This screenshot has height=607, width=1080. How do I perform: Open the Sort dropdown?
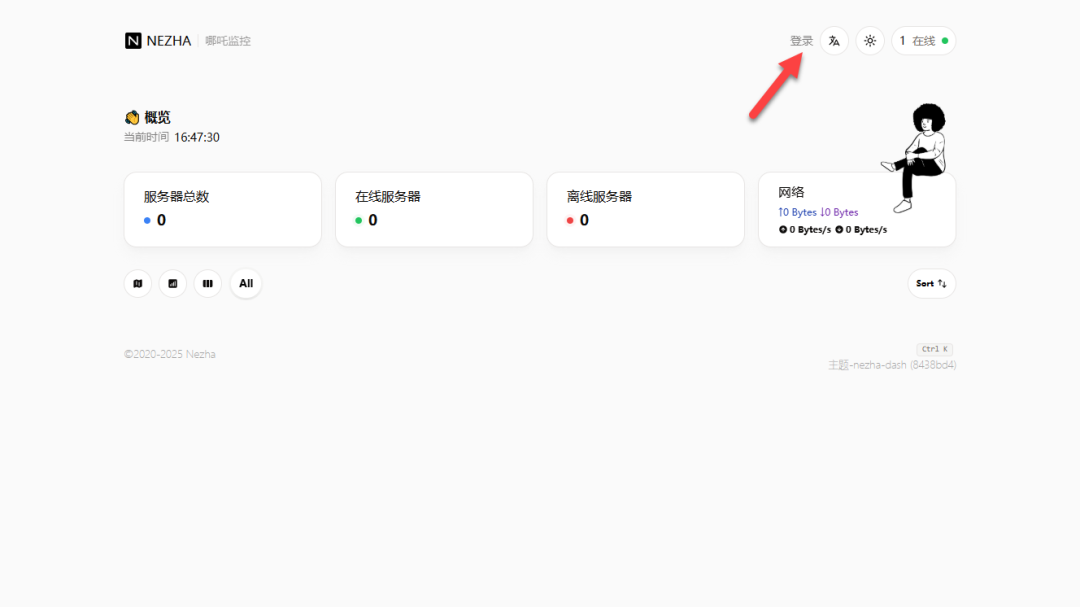click(931, 283)
